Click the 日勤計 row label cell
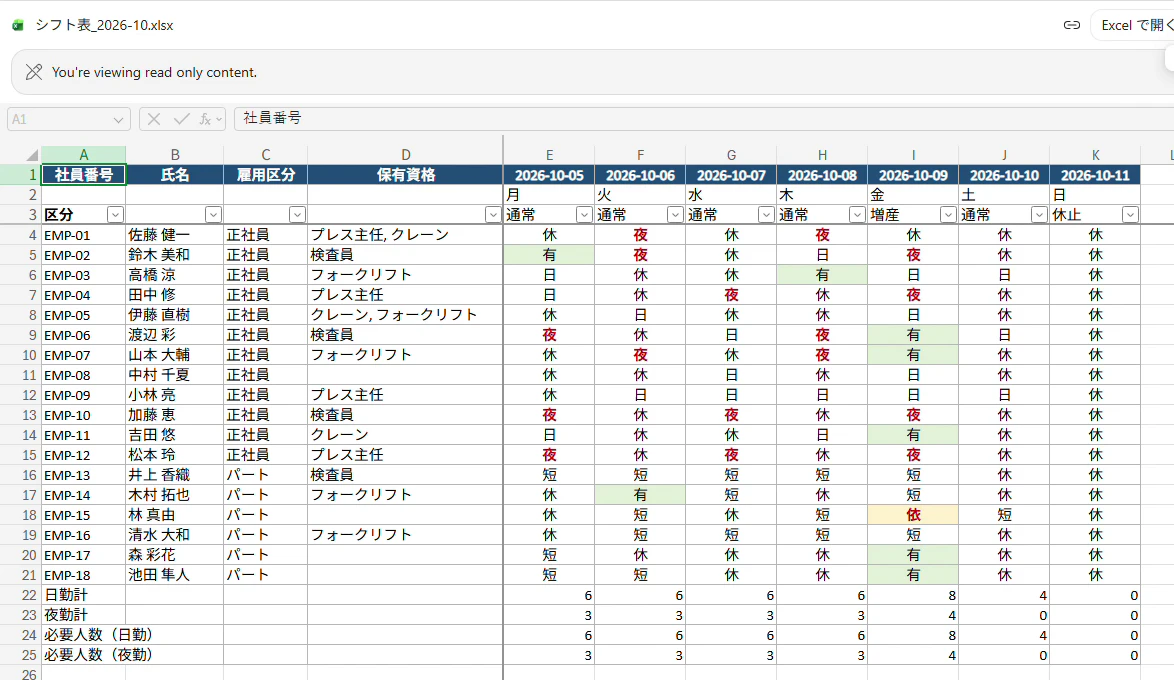The width and height of the screenshot is (1174, 680). [83, 595]
